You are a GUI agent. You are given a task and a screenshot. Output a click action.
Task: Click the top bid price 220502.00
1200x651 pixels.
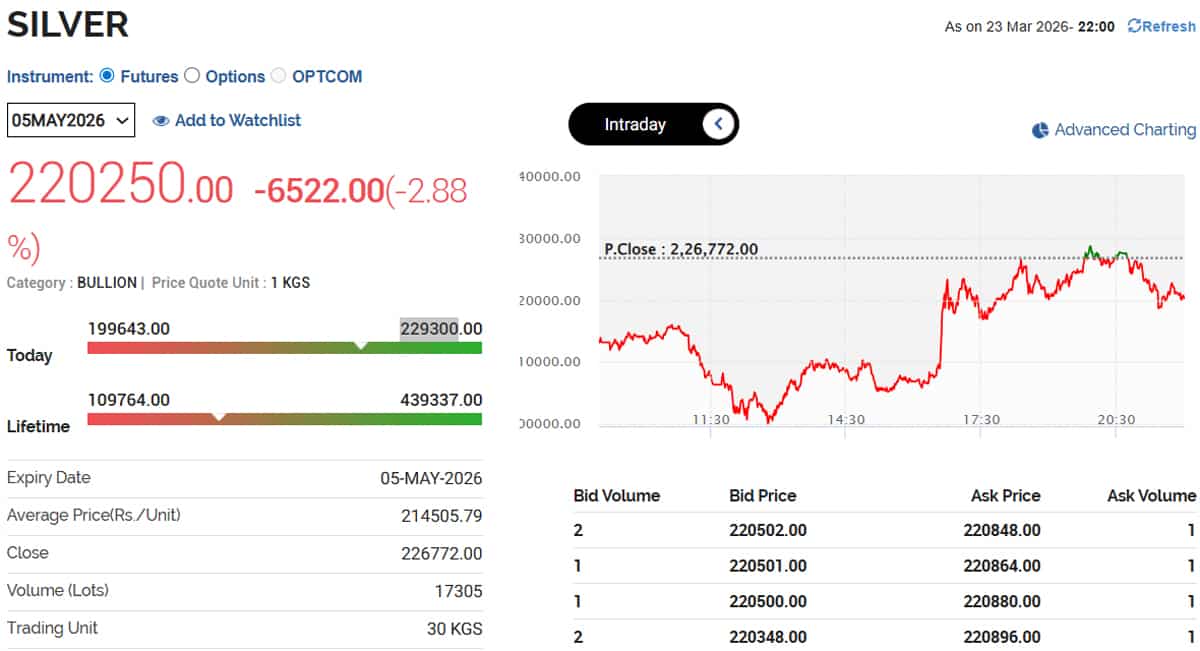(768, 530)
